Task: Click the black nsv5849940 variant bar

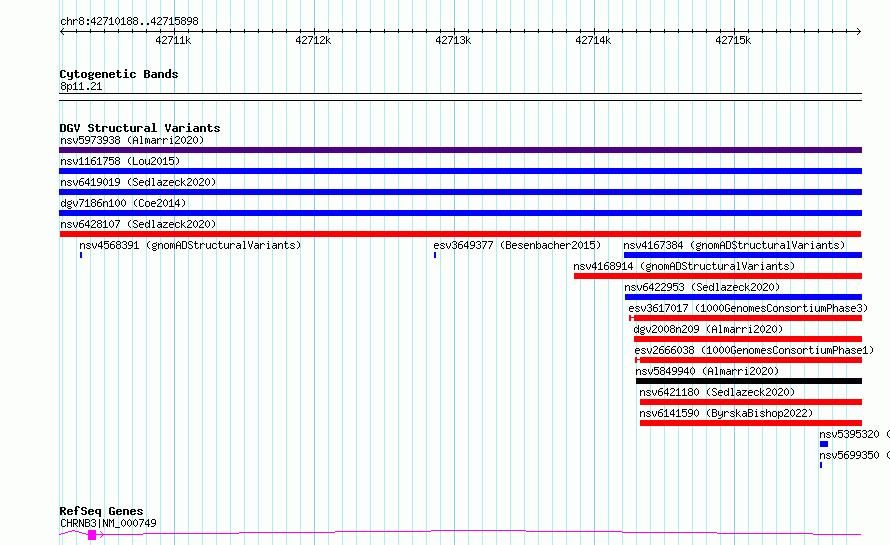Action: (x=749, y=381)
